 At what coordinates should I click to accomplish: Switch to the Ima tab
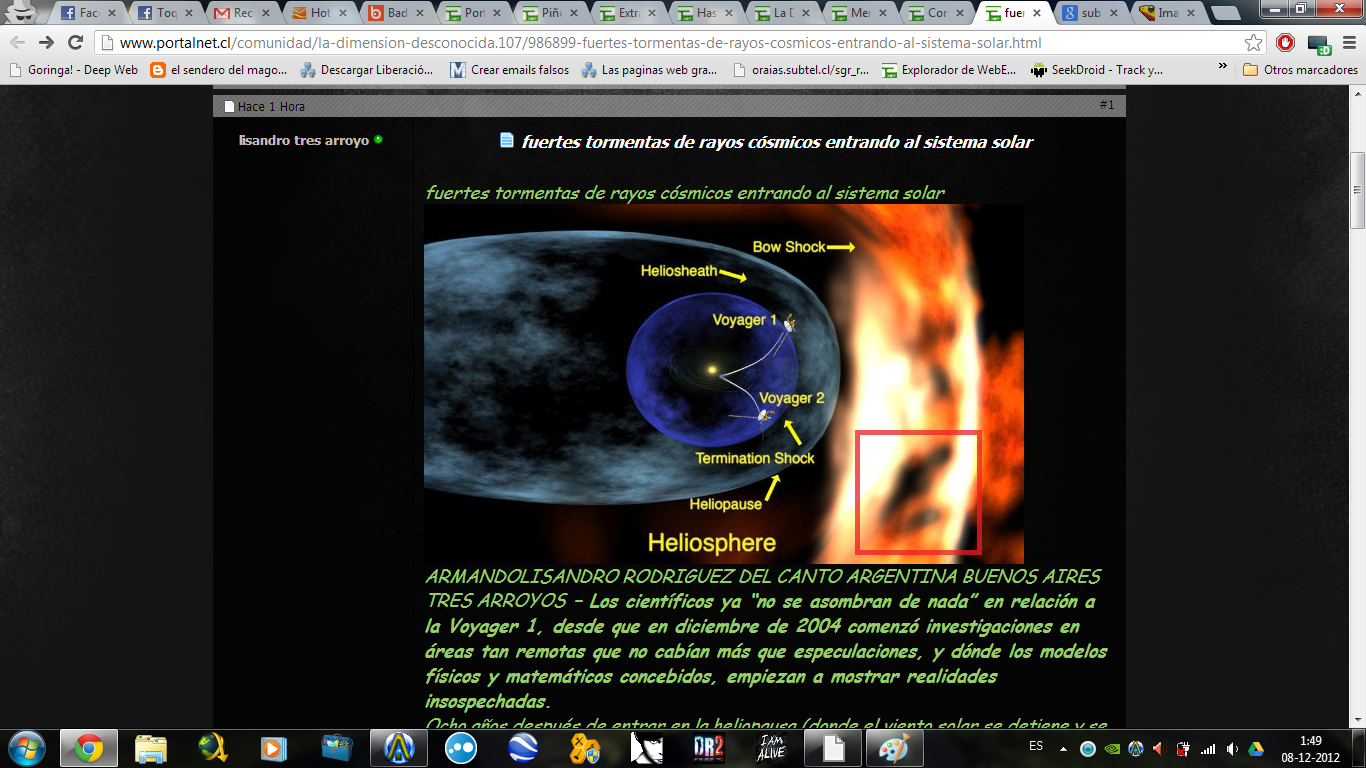pyautogui.click(x=1168, y=14)
